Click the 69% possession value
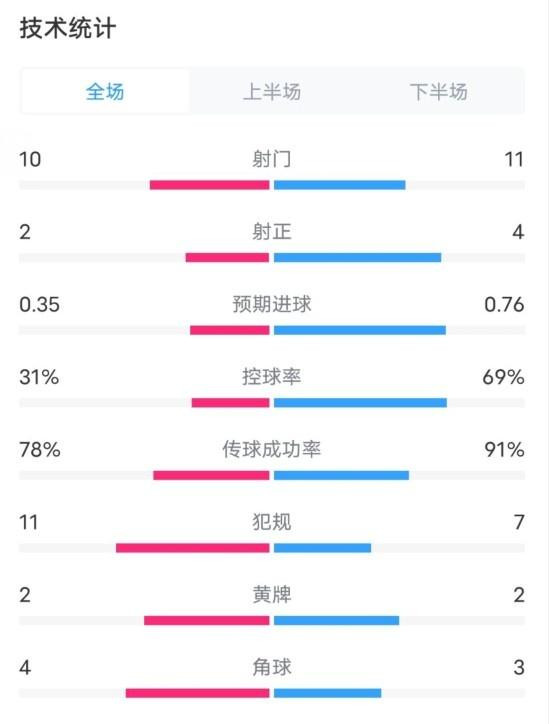 pos(503,377)
